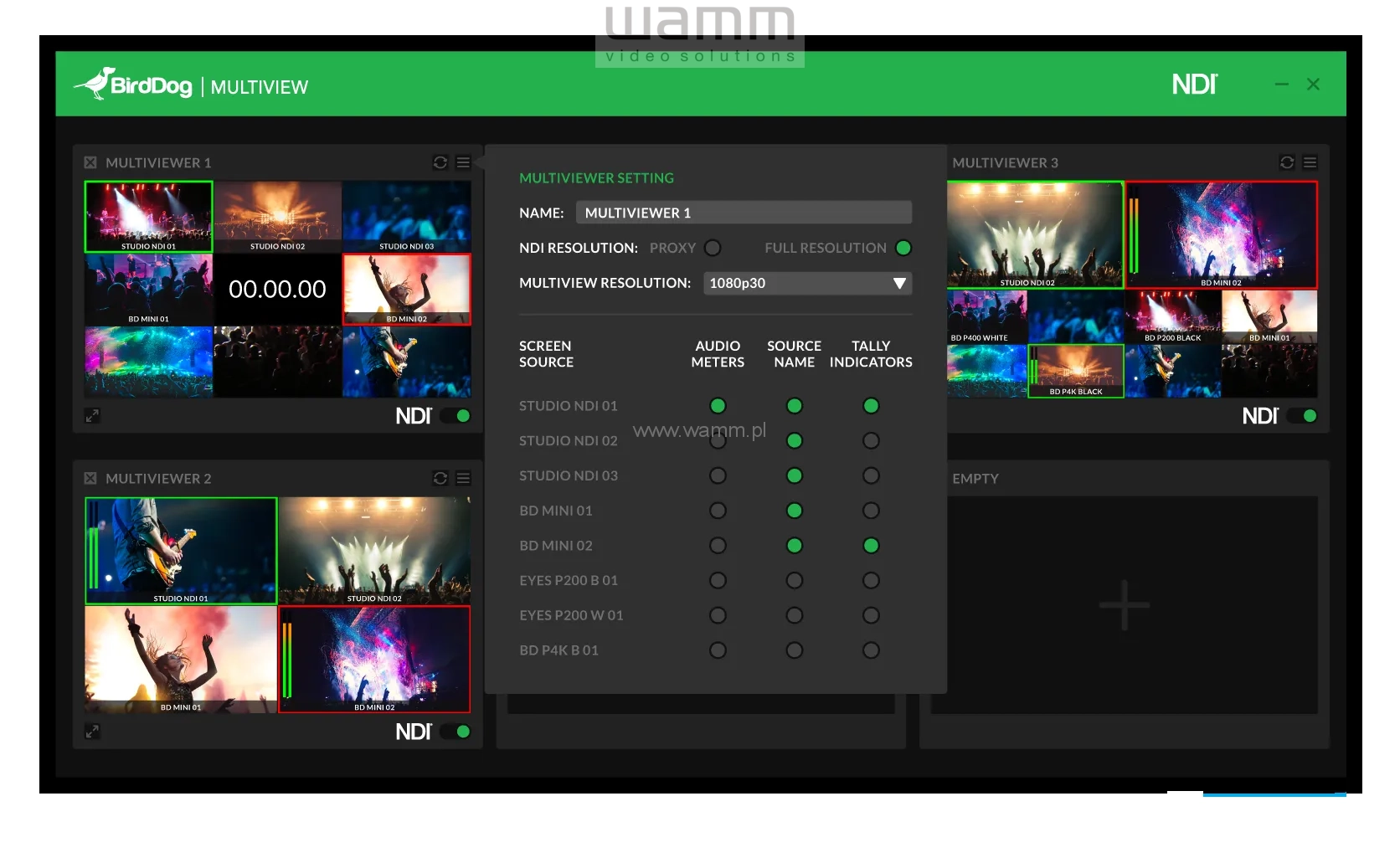Viewport: 1400px width, 863px height.
Task: Select BD Mini 02 tile in Multiviewer 1
Action: pyautogui.click(x=407, y=290)
